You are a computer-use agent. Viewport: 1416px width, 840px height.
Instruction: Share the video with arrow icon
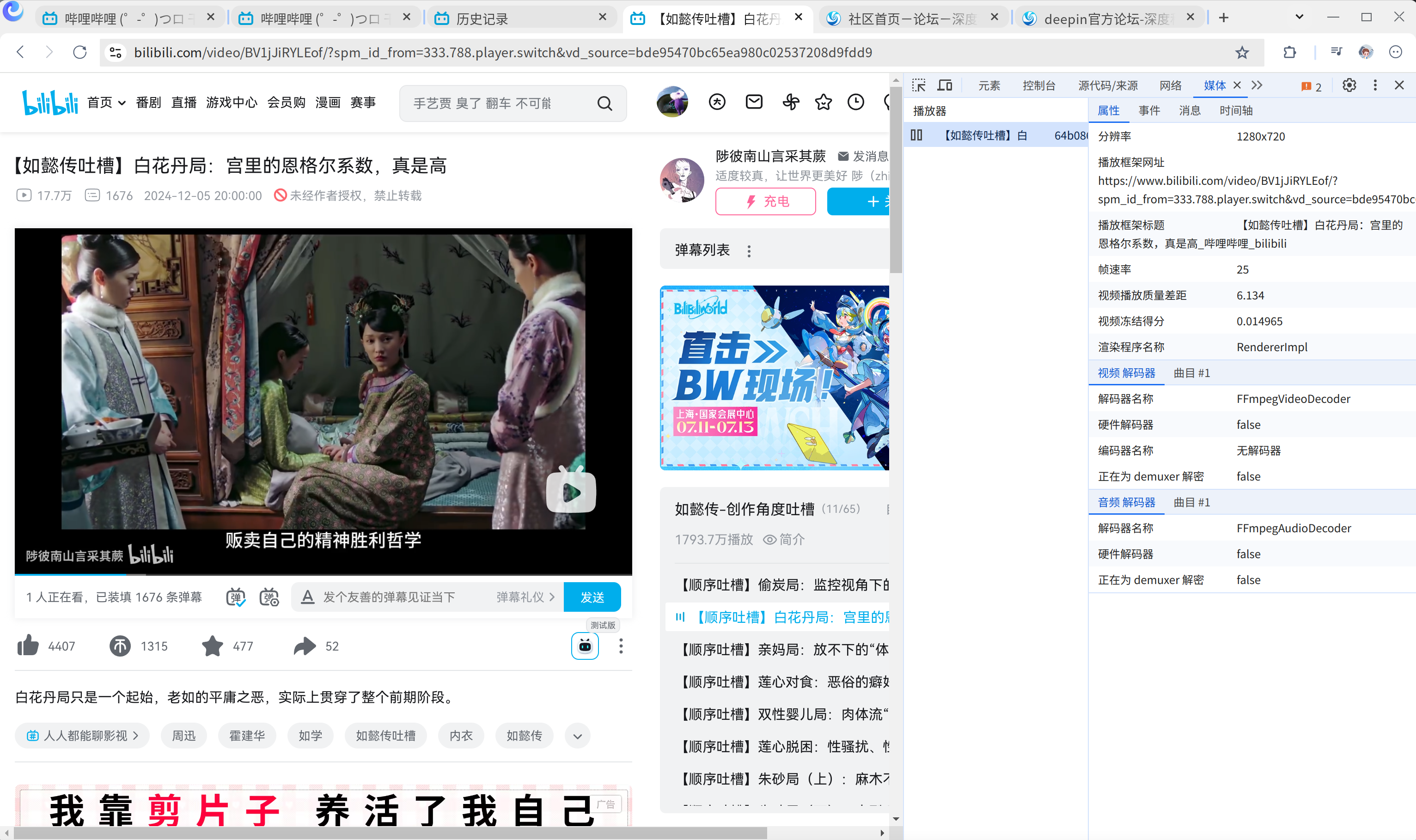305,646
